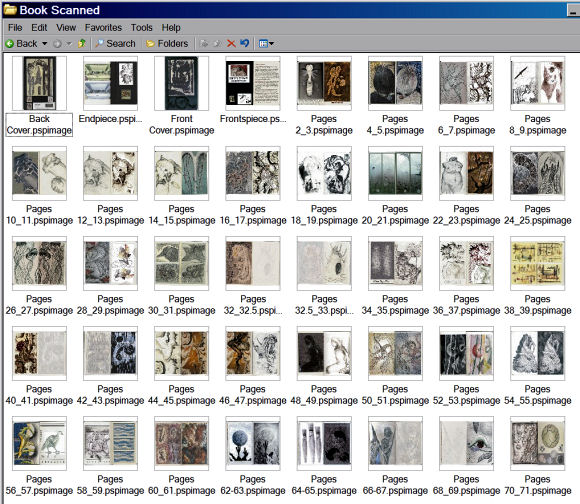
Task: Open the Forward history dropdown arrow
Action: 69,44
